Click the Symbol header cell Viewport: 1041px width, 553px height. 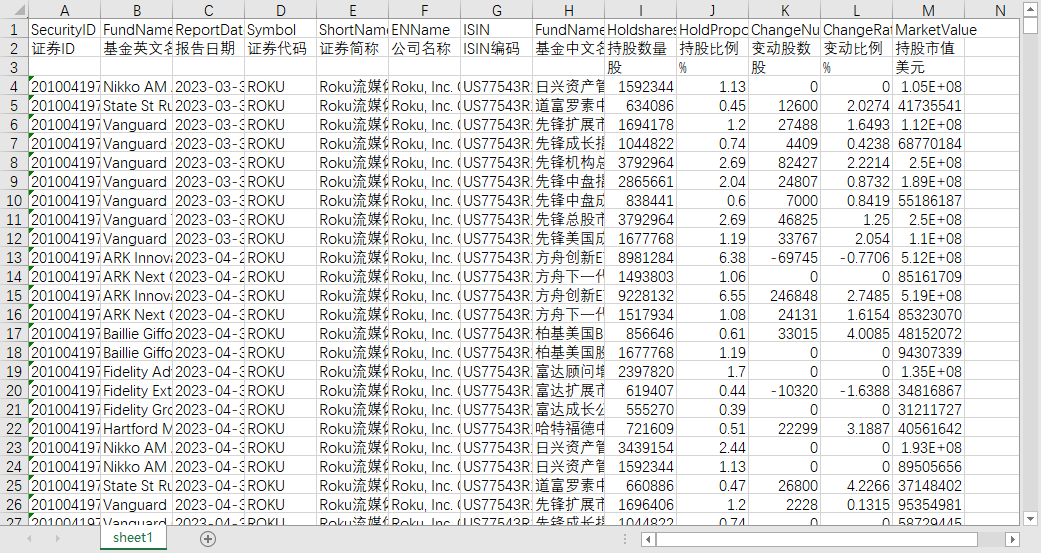point(281,29)
